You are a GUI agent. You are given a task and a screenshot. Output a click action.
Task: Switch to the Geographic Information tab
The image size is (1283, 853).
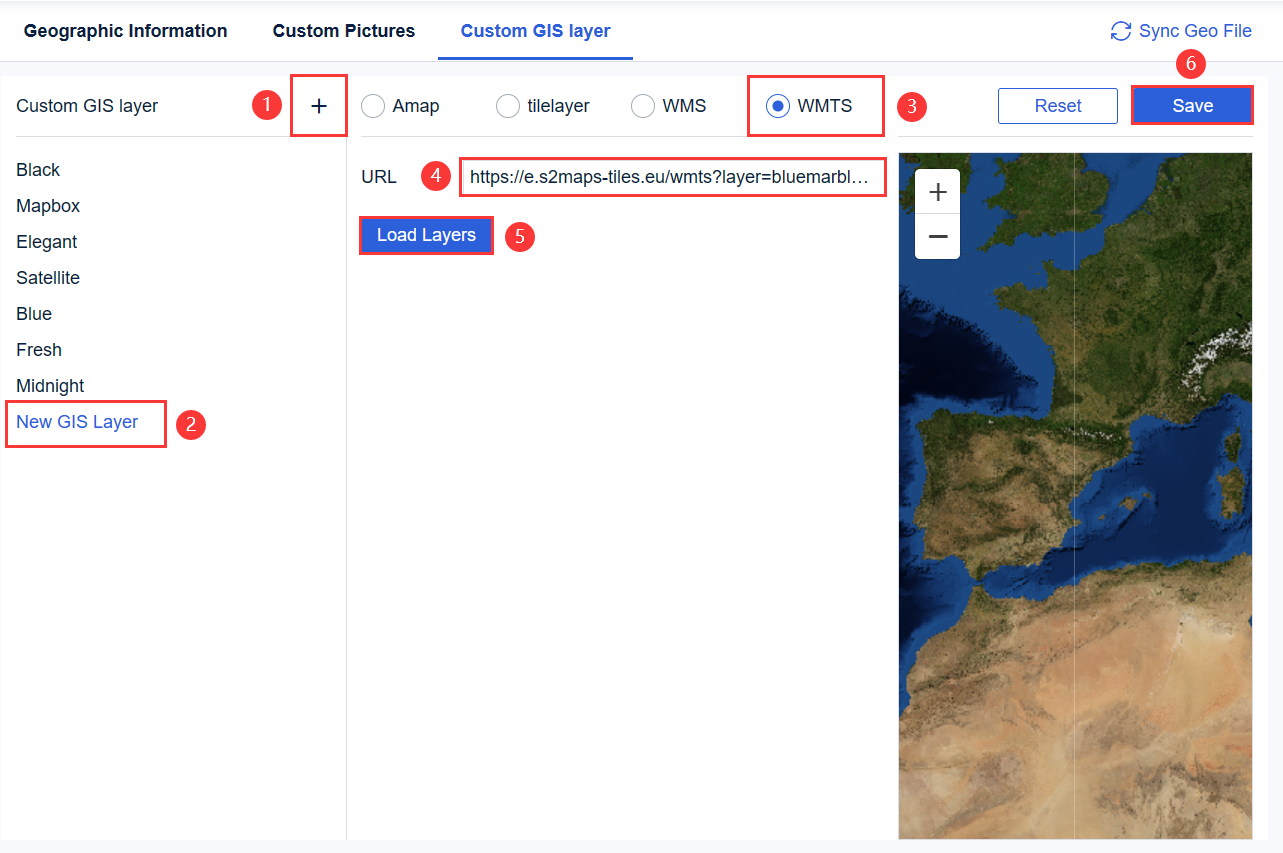[125, 30]
